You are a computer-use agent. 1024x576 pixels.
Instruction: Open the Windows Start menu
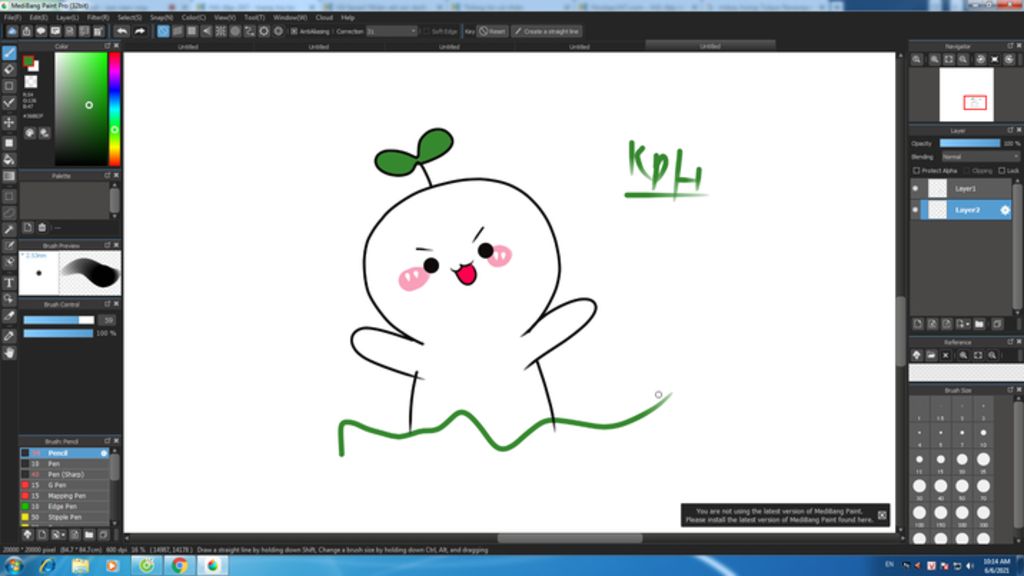click(14, 566)
